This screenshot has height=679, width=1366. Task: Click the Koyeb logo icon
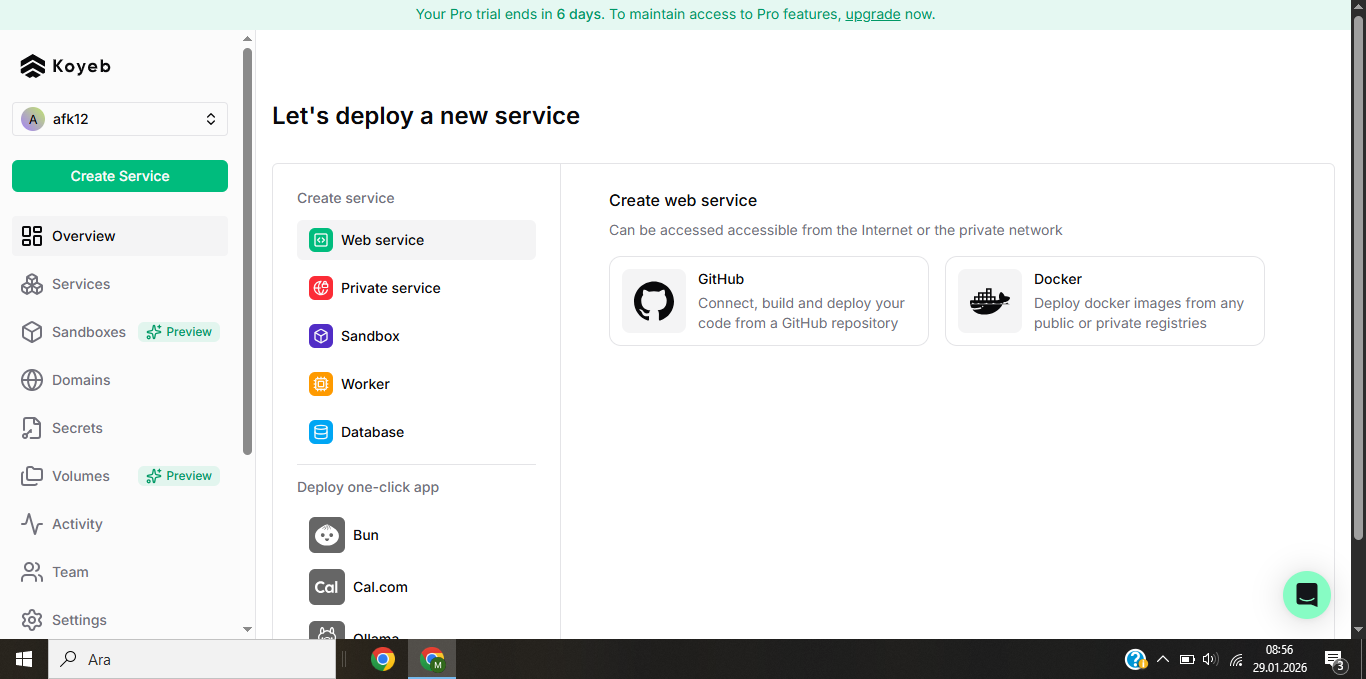[x=33, y=66]
